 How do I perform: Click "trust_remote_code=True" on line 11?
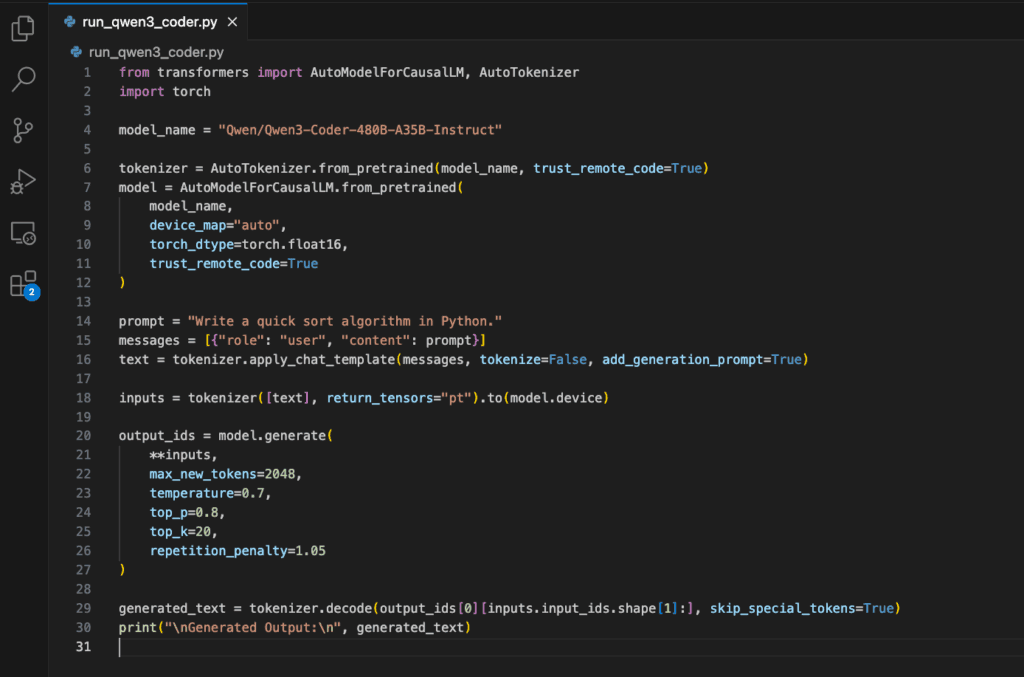[x=234, y=264]
